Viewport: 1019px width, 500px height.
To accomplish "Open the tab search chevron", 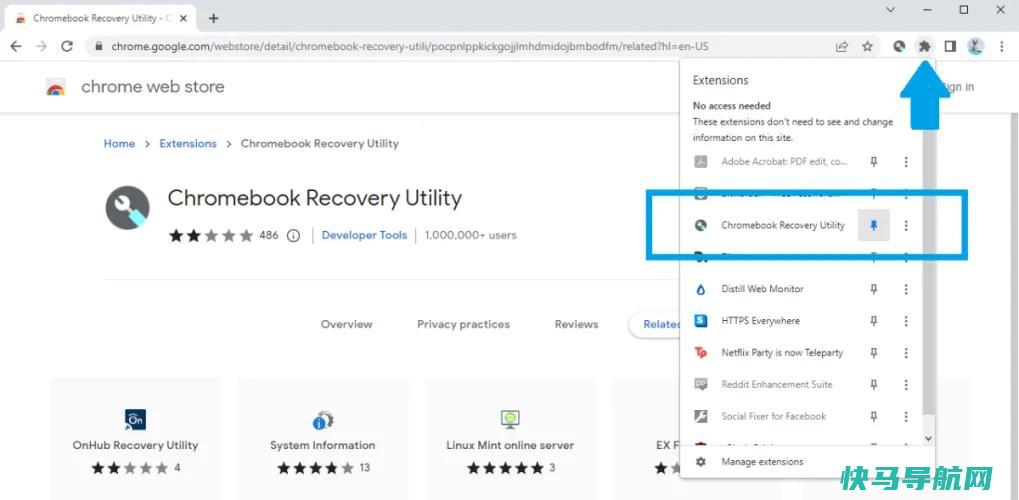I will point(890,10).
